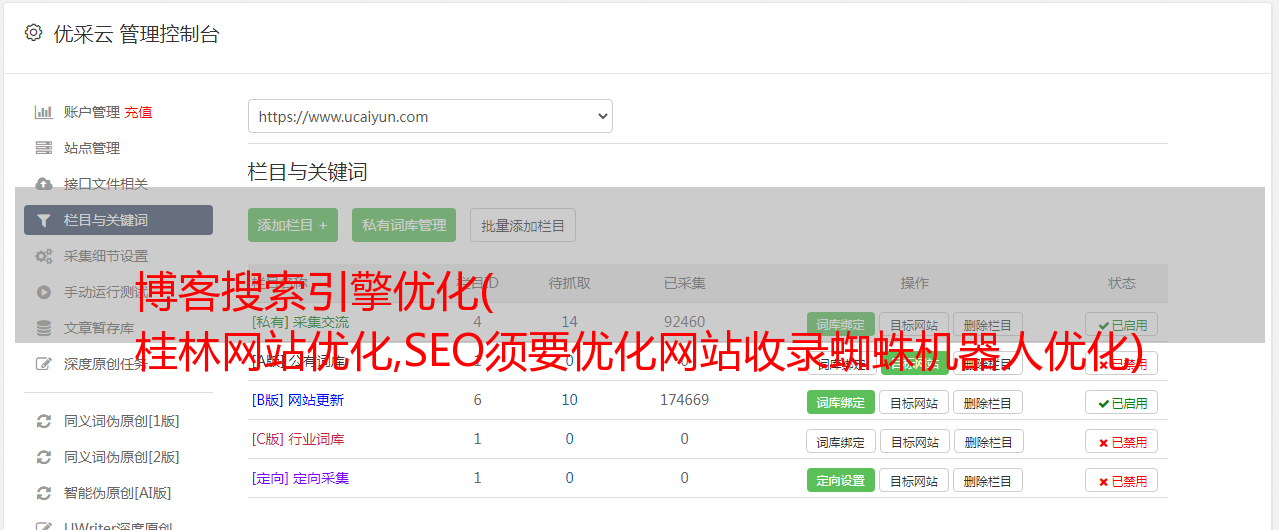Screen dimensions: 1279x530
Task: Click 目标网站 in the 定向采集 row
Action: click(914, 480)
